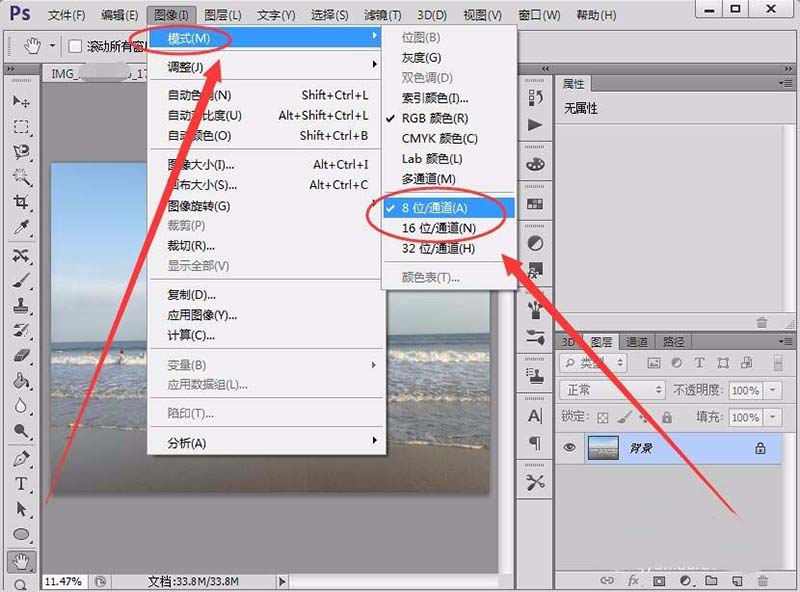The width and height of the screenshot is (800, 592).
Task: Switch to the 通道 tab
Action: pyautogui.click(x=637, y=341)
